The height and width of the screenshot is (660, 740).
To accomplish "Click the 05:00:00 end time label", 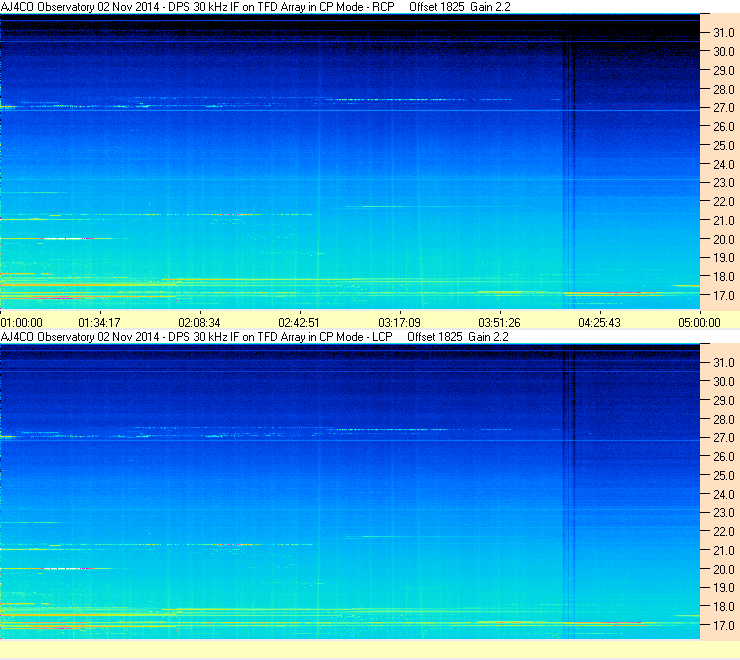I will 699,322.
